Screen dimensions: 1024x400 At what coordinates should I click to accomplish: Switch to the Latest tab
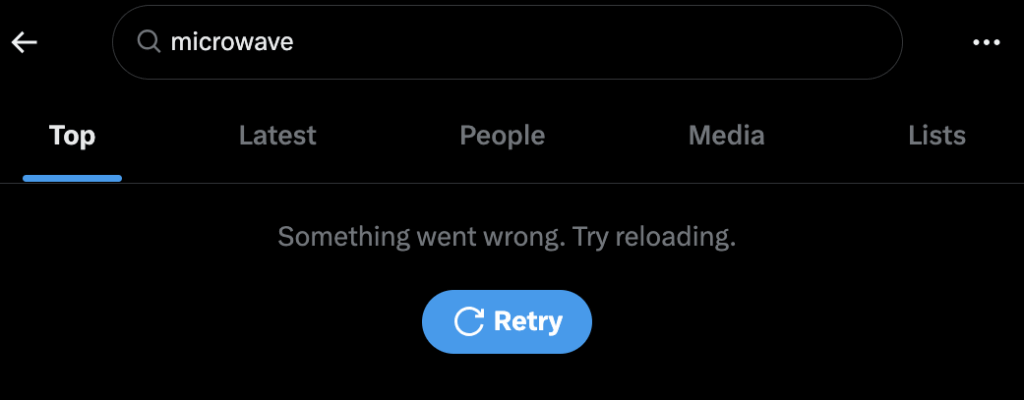click(278, 135)
